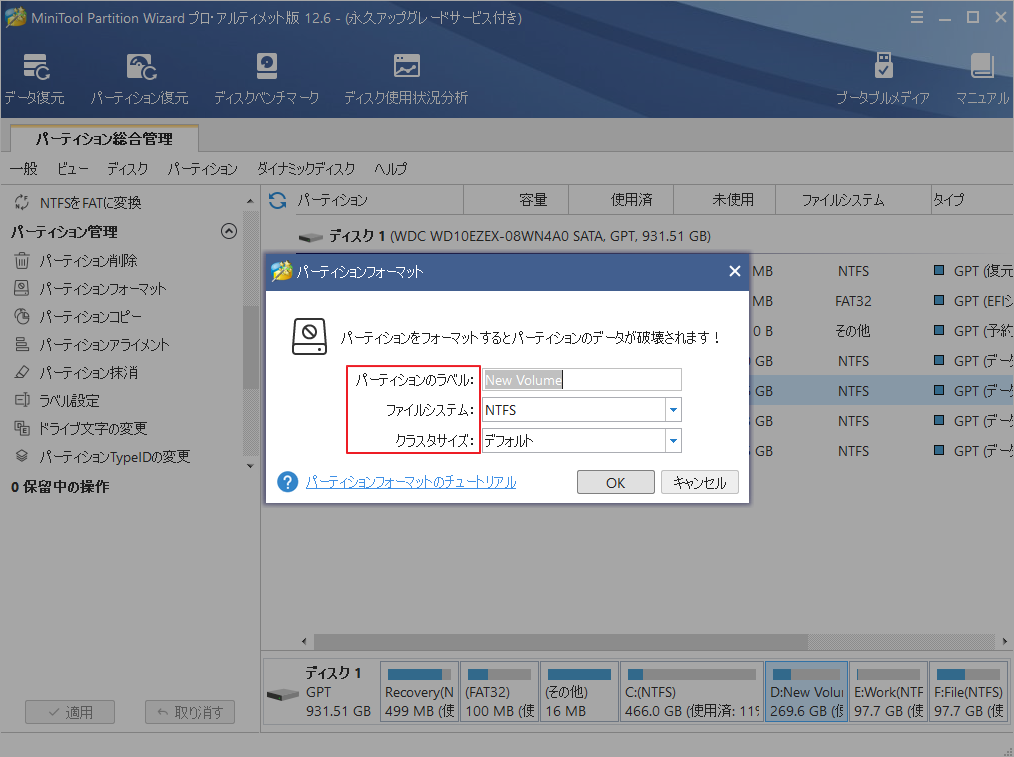Start ディスクベンチマーク from the toolbar

click(x=266, y=77)
